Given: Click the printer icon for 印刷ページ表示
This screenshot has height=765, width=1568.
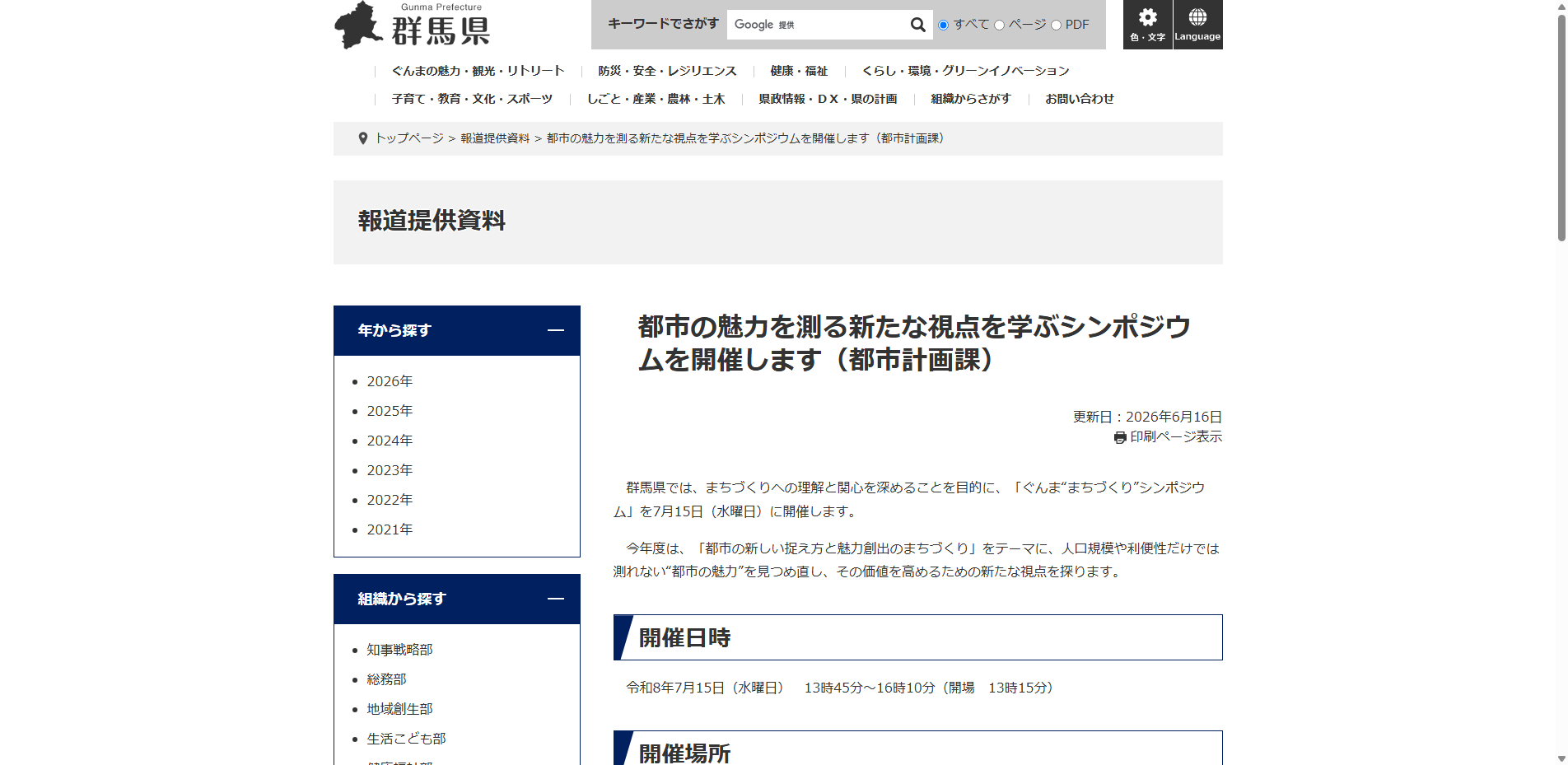Looking at the screenshot, I should (1120, 438).
